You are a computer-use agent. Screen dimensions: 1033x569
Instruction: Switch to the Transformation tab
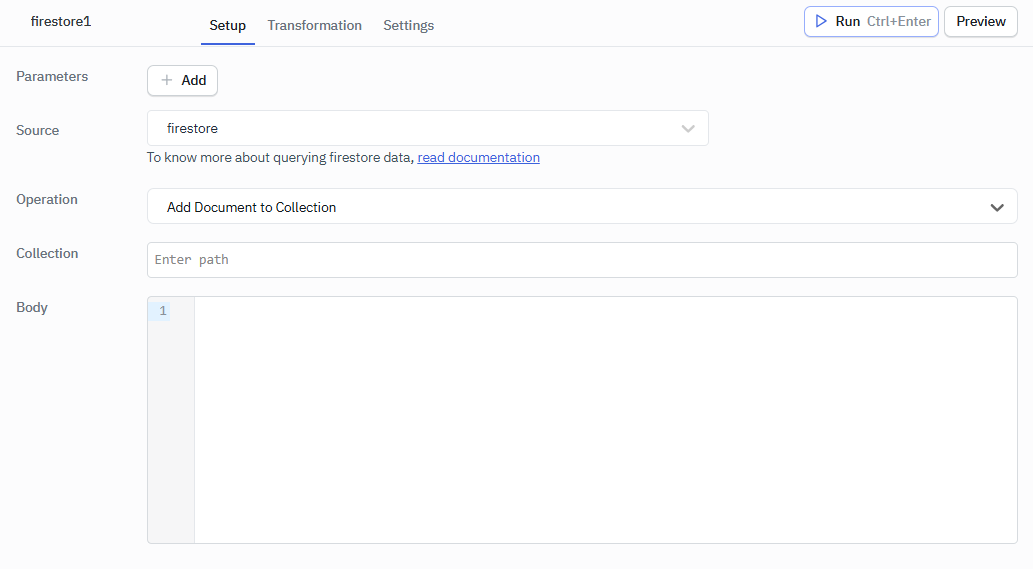314,25
